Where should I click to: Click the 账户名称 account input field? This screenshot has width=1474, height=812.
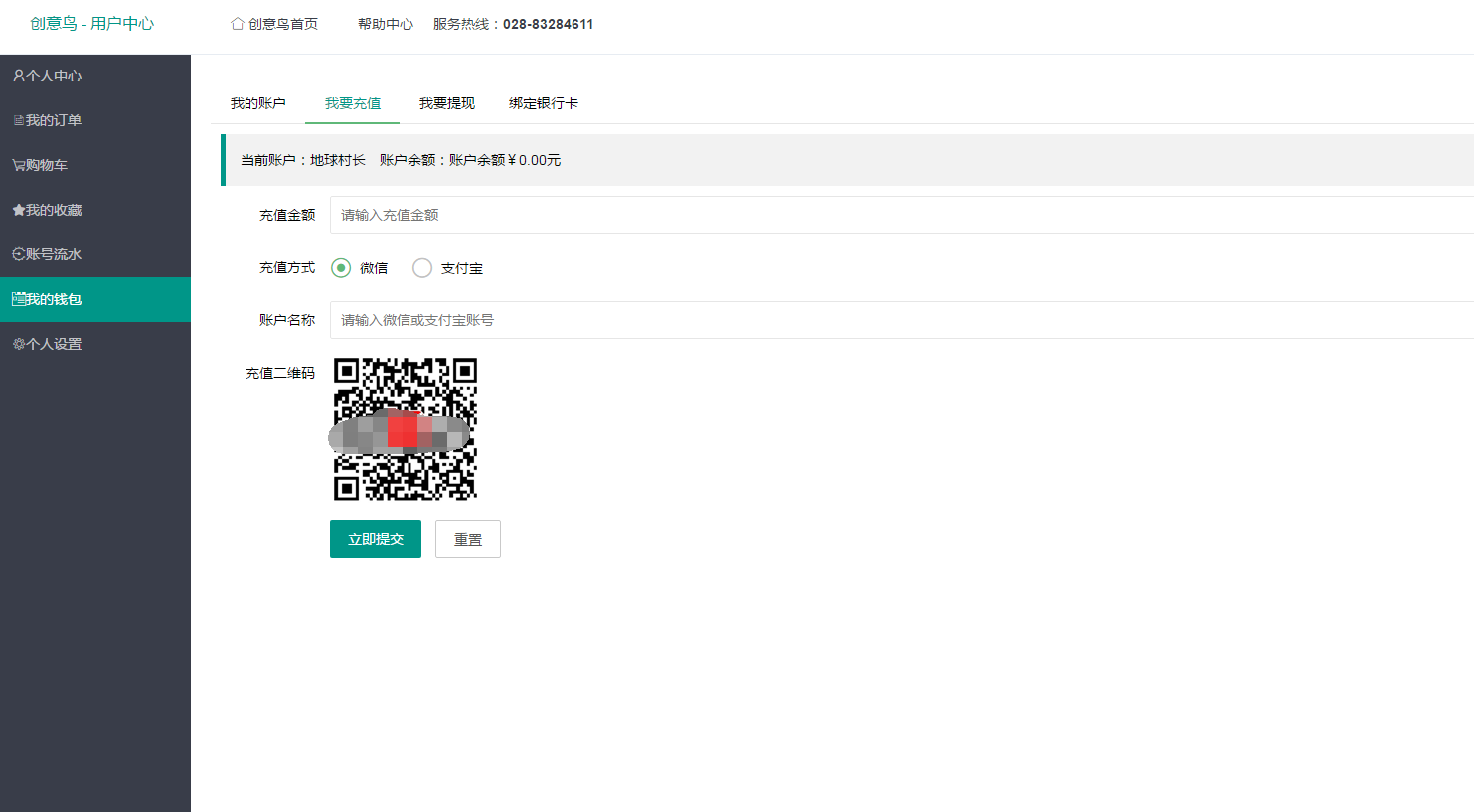[x=895, y=320]
